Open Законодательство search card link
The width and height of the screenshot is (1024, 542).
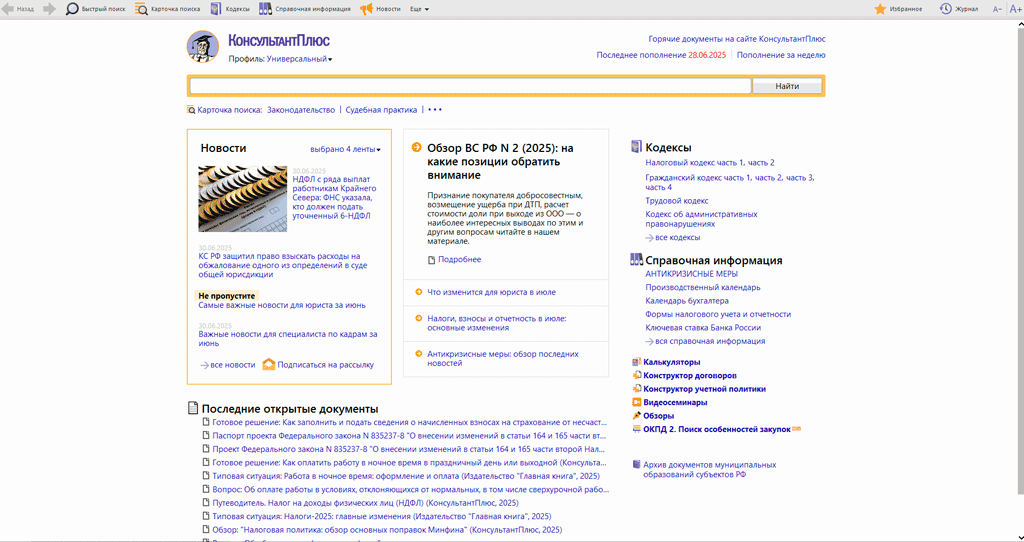(x=301, y=110)
